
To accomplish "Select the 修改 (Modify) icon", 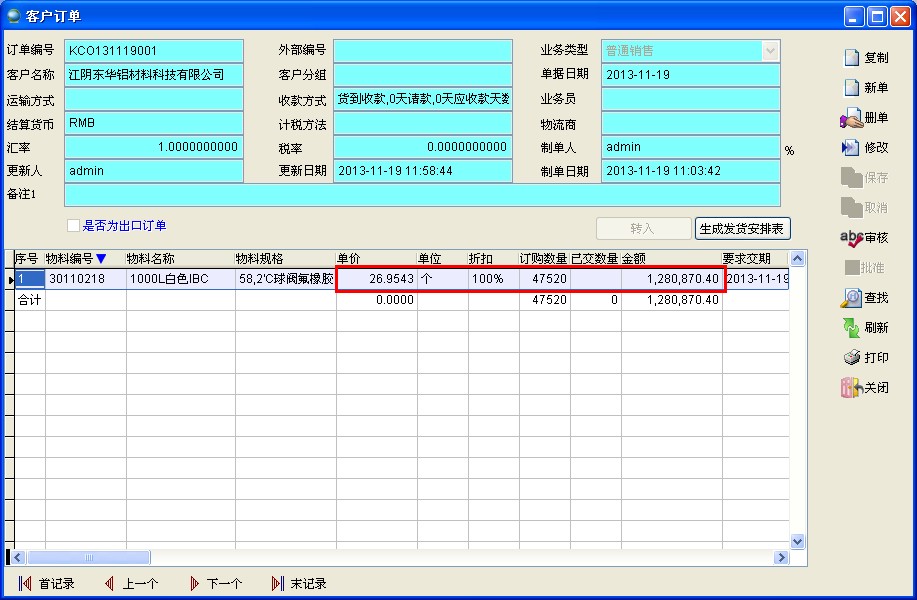I will [x=866, y=147].
